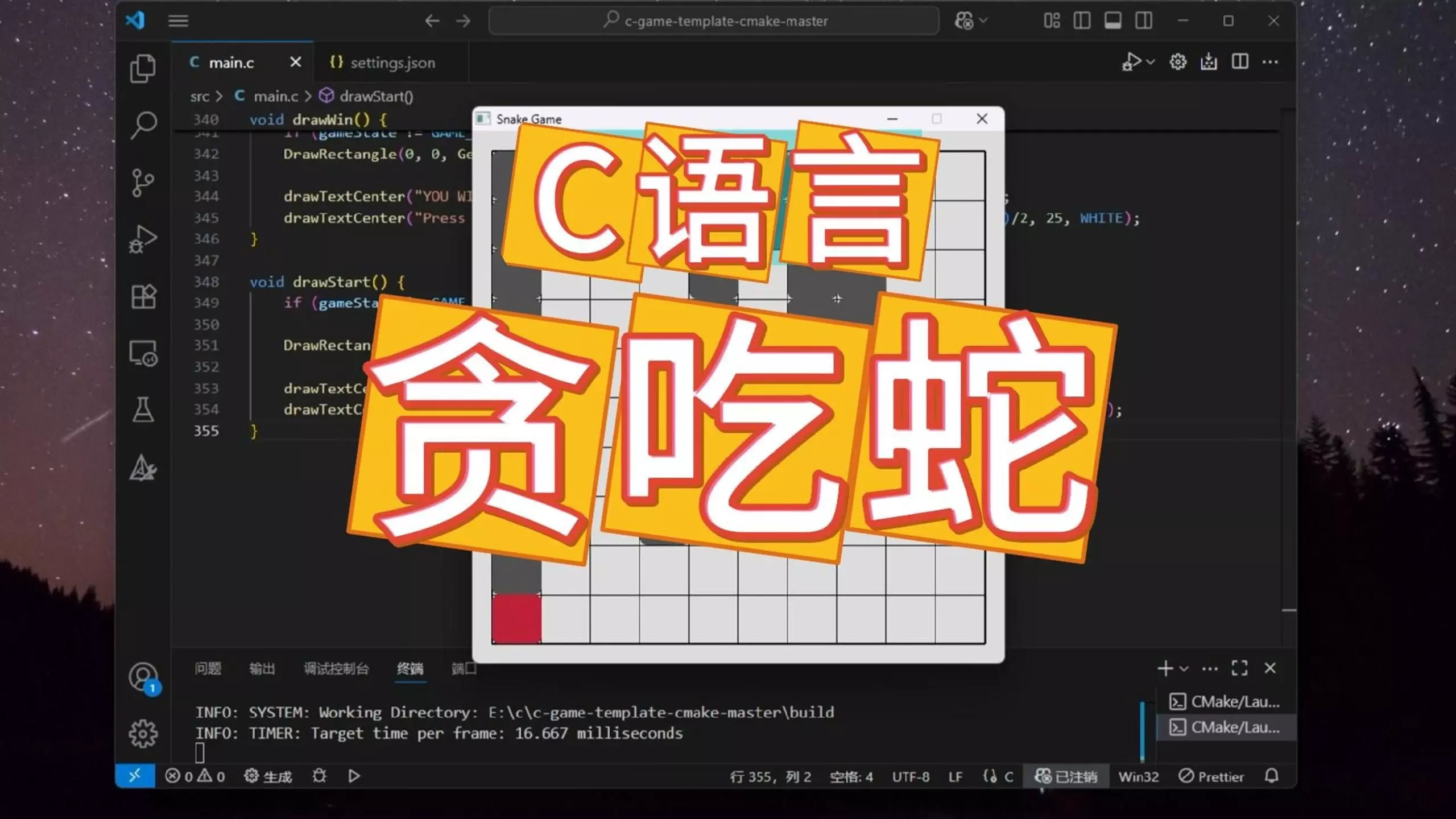Select the second CMake/Launch terminal
The image size is (1456, 819).
point(1226,727)
